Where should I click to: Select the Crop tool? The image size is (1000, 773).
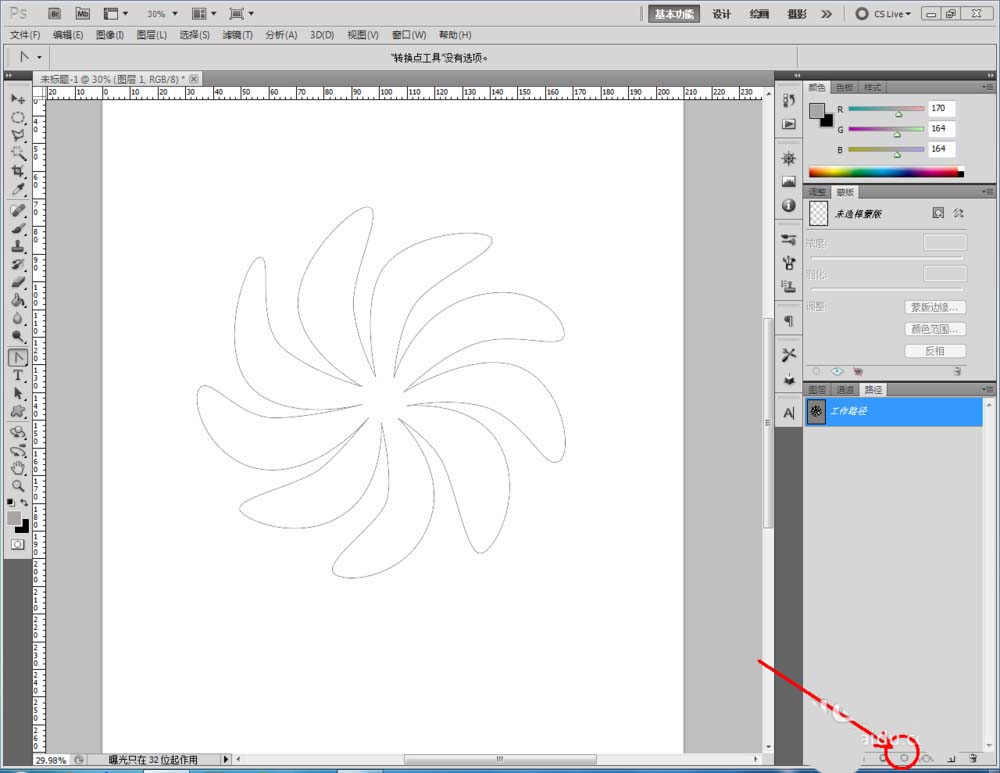(18, 172)
